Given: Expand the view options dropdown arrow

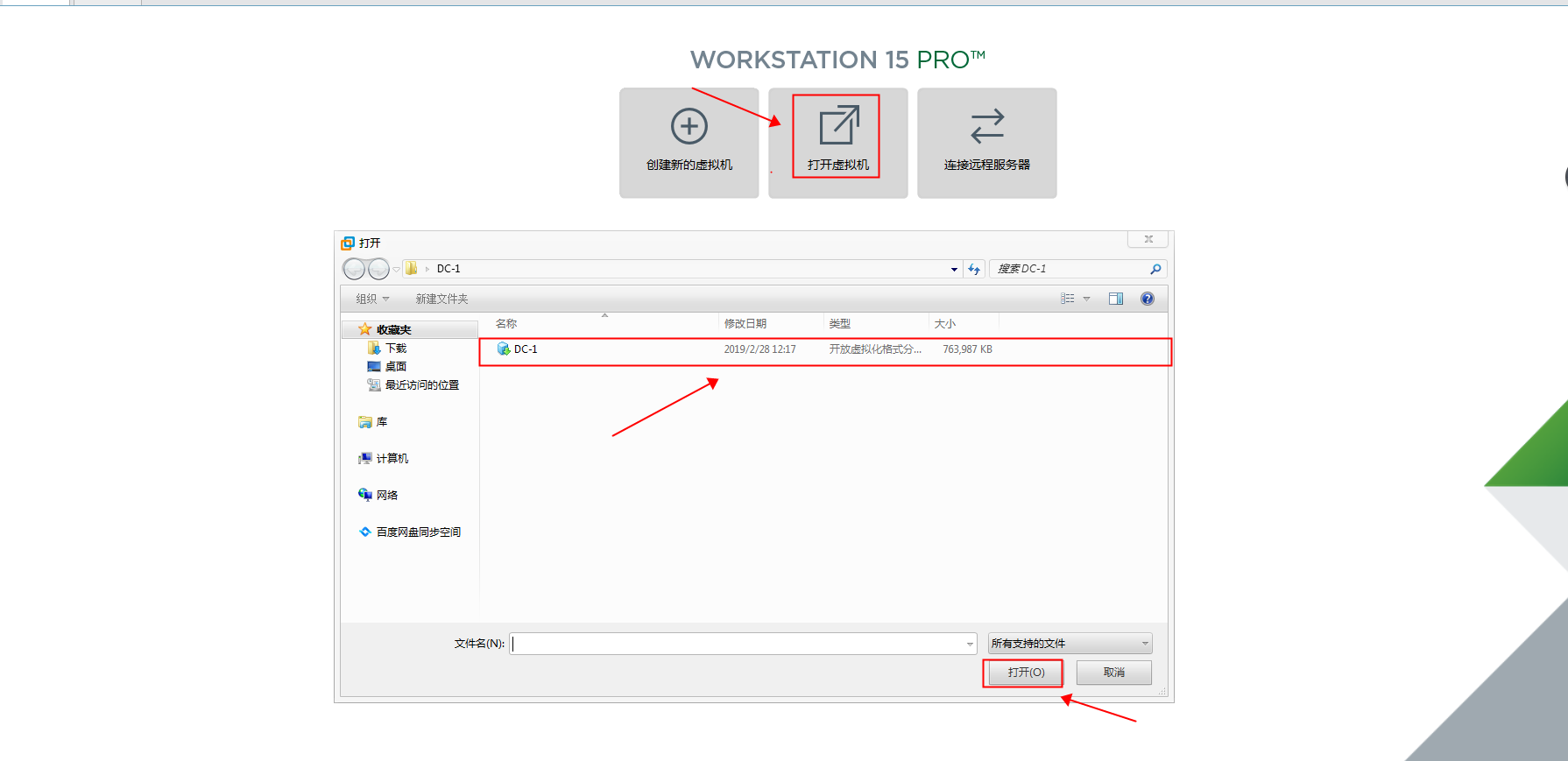Looking at the screenshot, I should 1086,299.
